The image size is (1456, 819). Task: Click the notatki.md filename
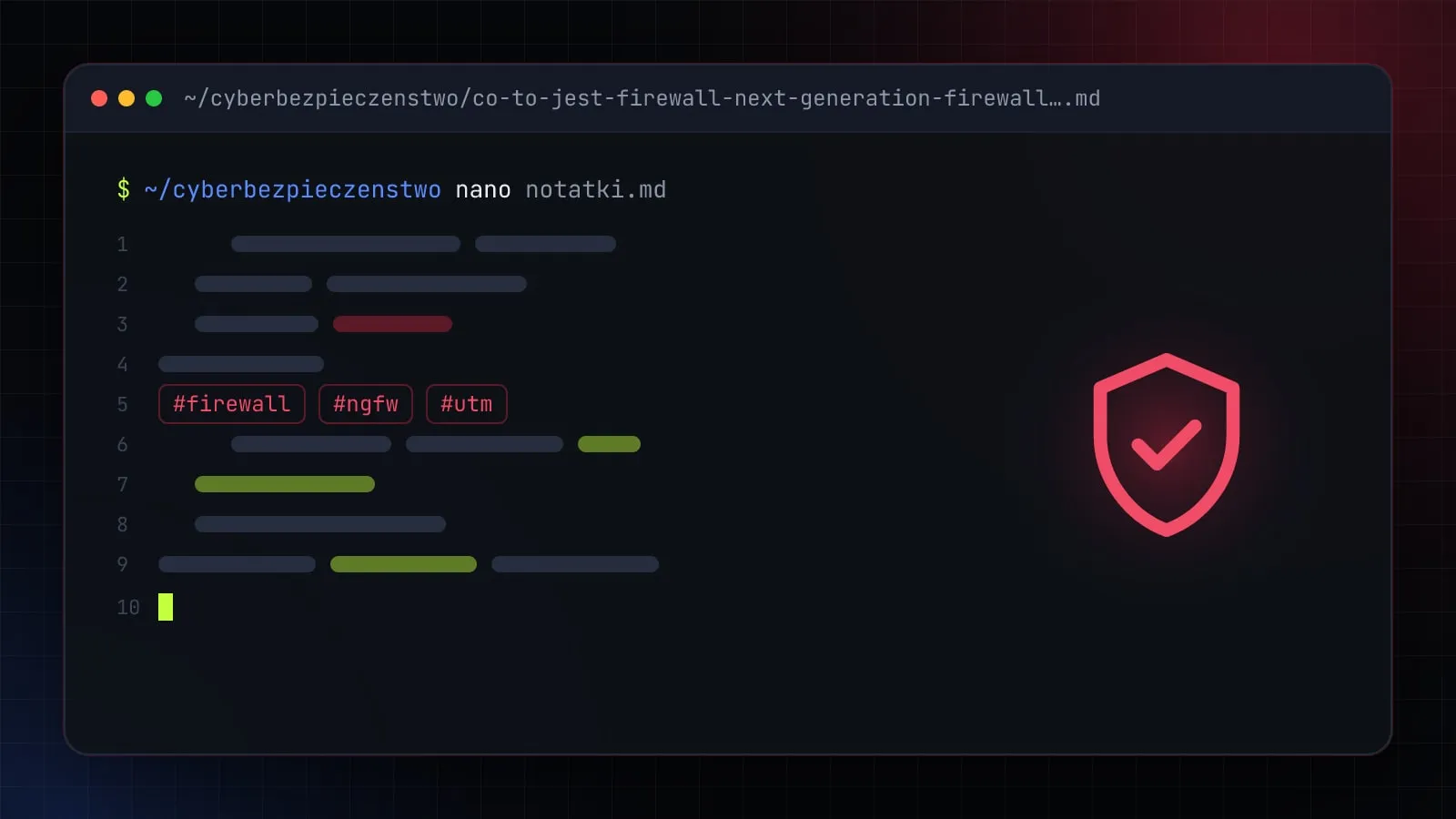[596, 189]
